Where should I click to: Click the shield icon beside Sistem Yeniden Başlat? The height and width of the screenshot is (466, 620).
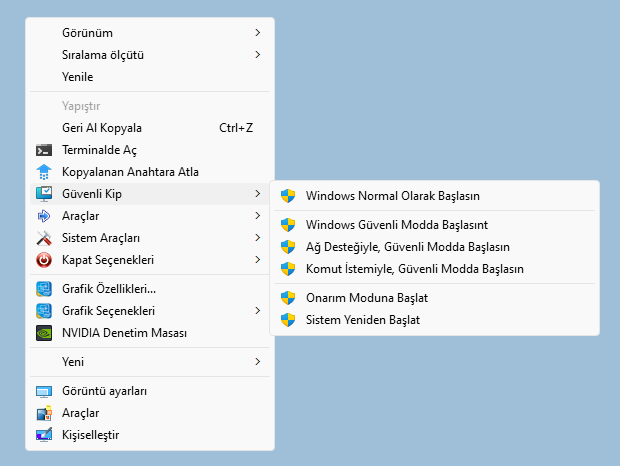[x=288, y=320]
